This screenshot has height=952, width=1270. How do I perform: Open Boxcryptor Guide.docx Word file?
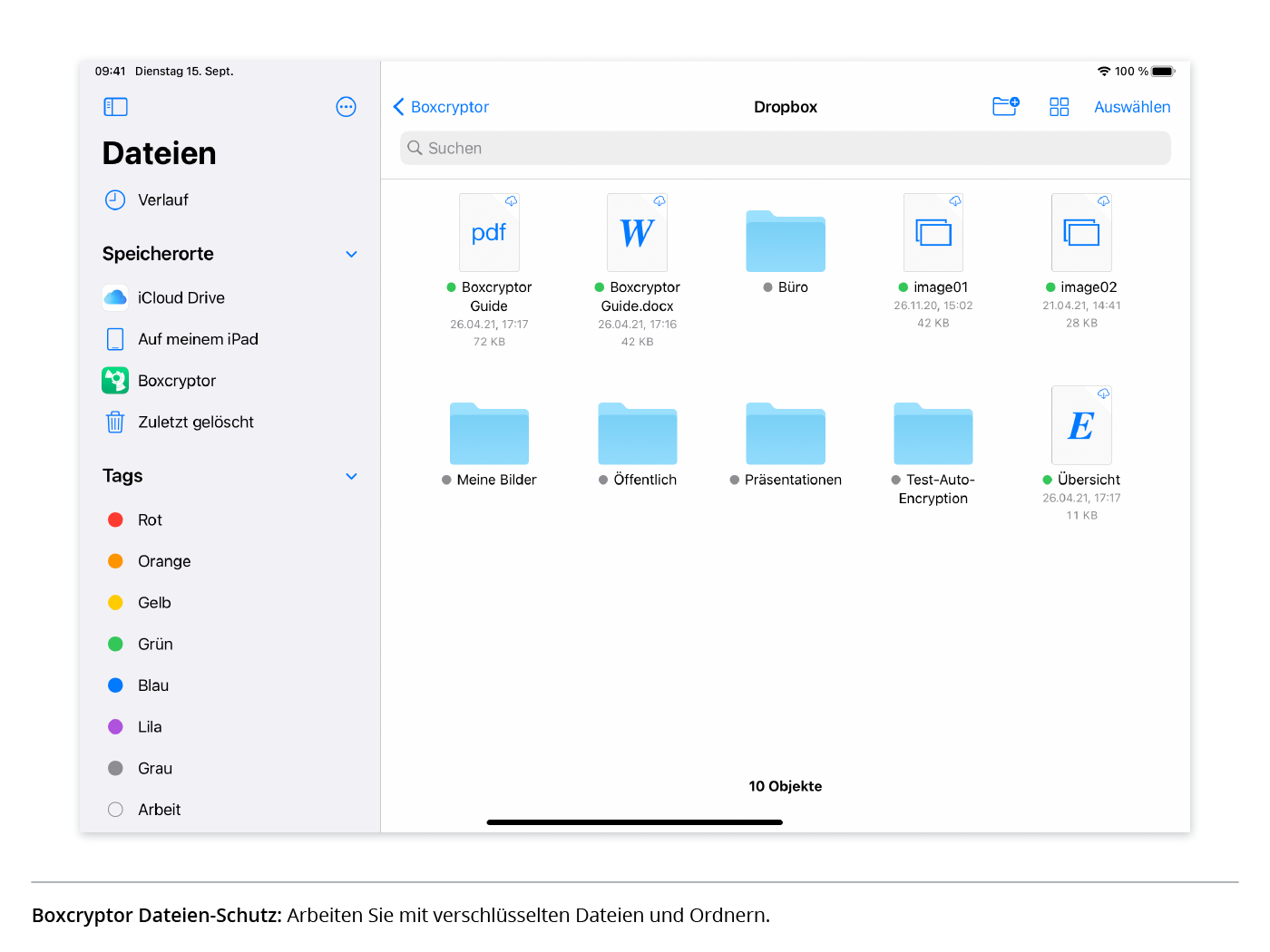(x=637, y=233)
